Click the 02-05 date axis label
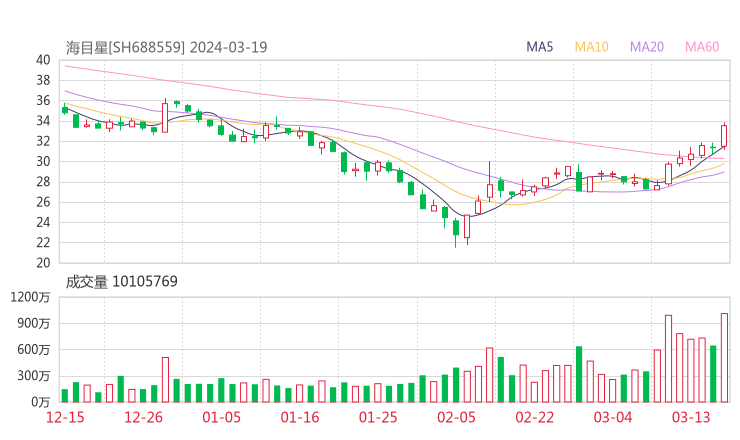The height and width of the screenshot is (440, 740). click(456, 417)
